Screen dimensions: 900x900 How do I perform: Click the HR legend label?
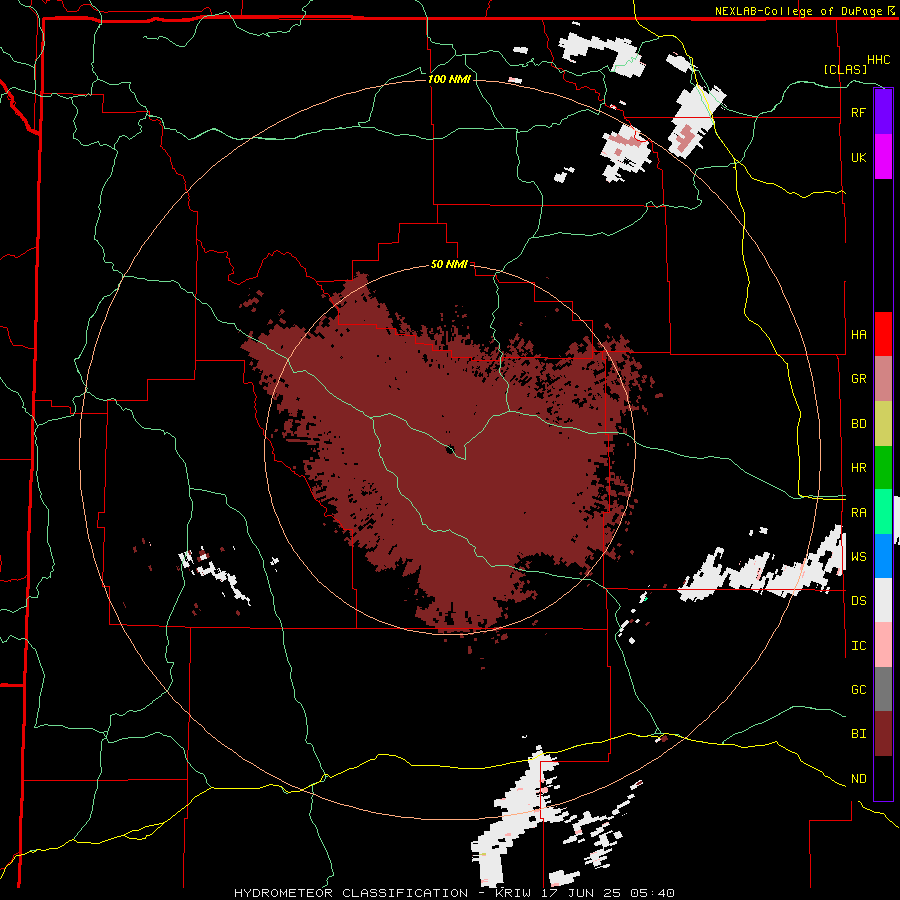pos(858,468)
